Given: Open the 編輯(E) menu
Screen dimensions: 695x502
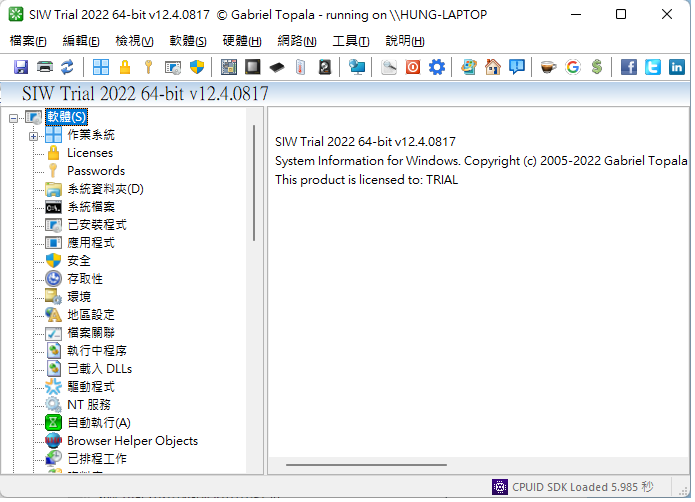Looking at the screenshot, I should tap(81, 41).
